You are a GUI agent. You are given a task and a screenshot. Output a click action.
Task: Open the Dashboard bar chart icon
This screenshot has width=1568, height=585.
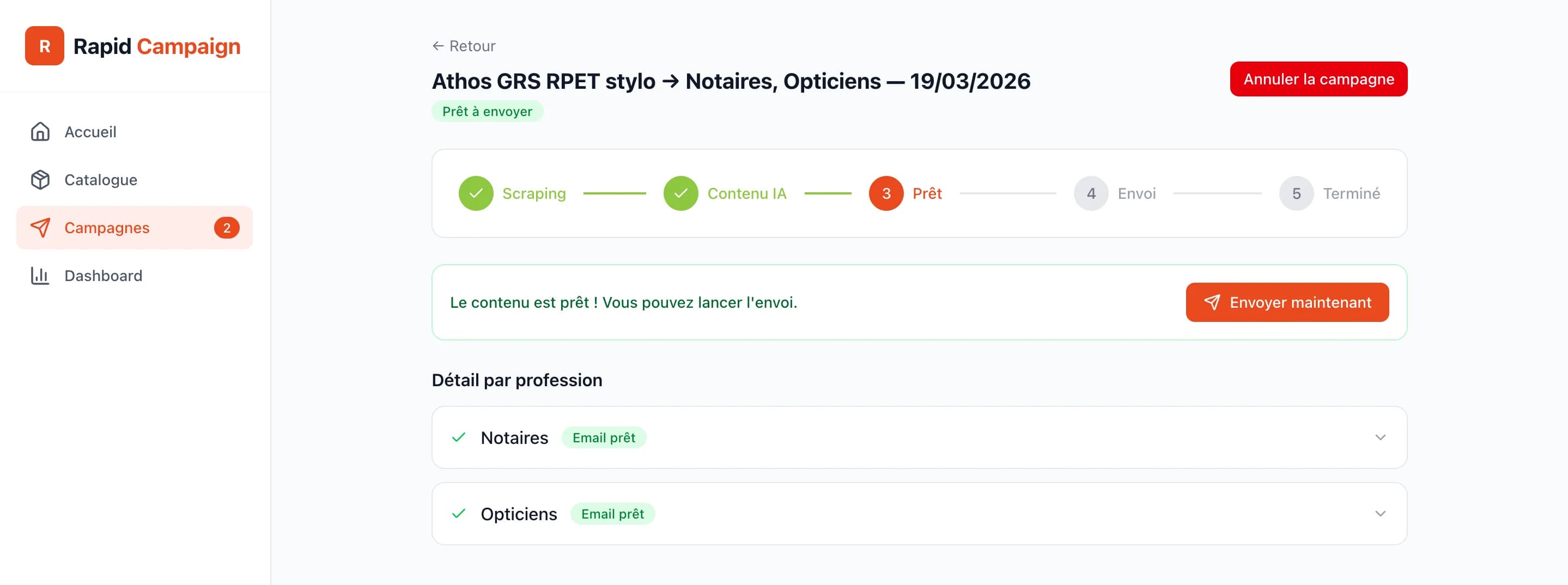(40, 275)
